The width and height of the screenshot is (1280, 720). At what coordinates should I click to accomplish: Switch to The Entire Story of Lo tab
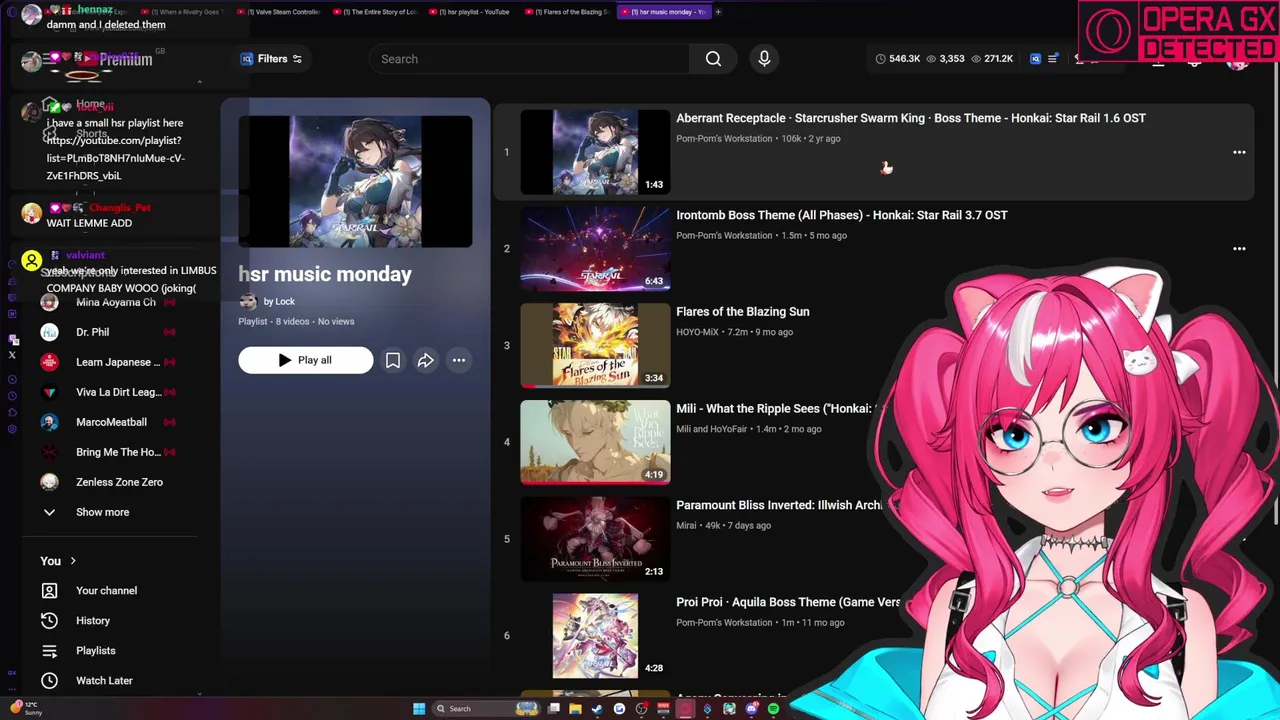tap(376, 12)
